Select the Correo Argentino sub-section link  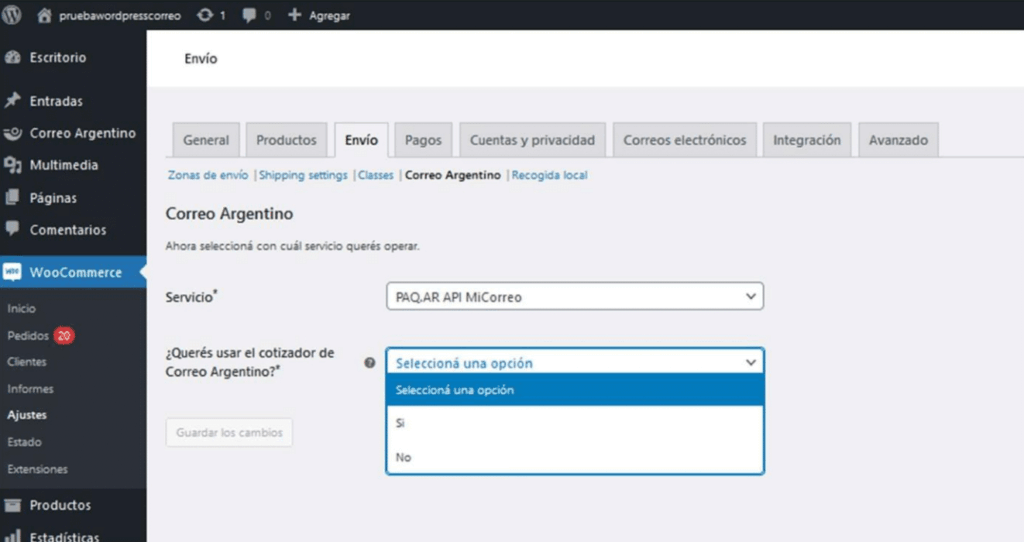(x=453, y=175)
